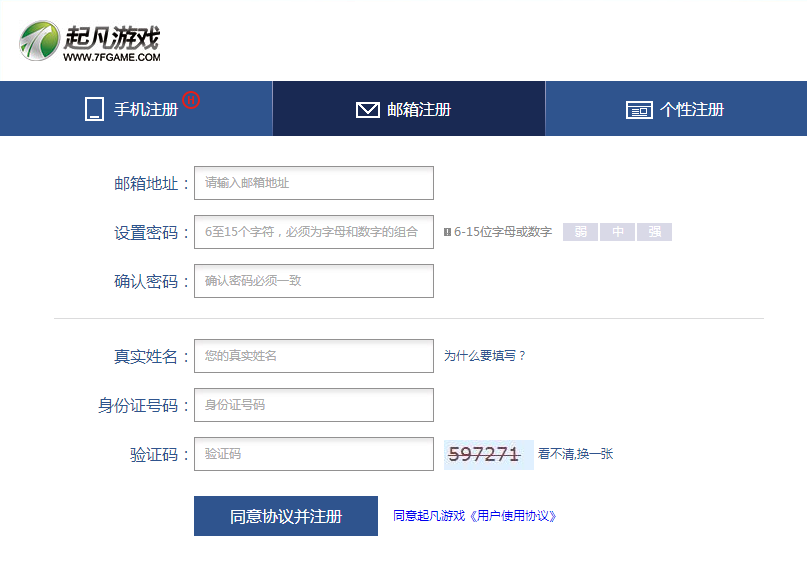Switch to the 手机注册 tab
The height and width of the screenshot is (585, 807).
(x=135, y=108)
